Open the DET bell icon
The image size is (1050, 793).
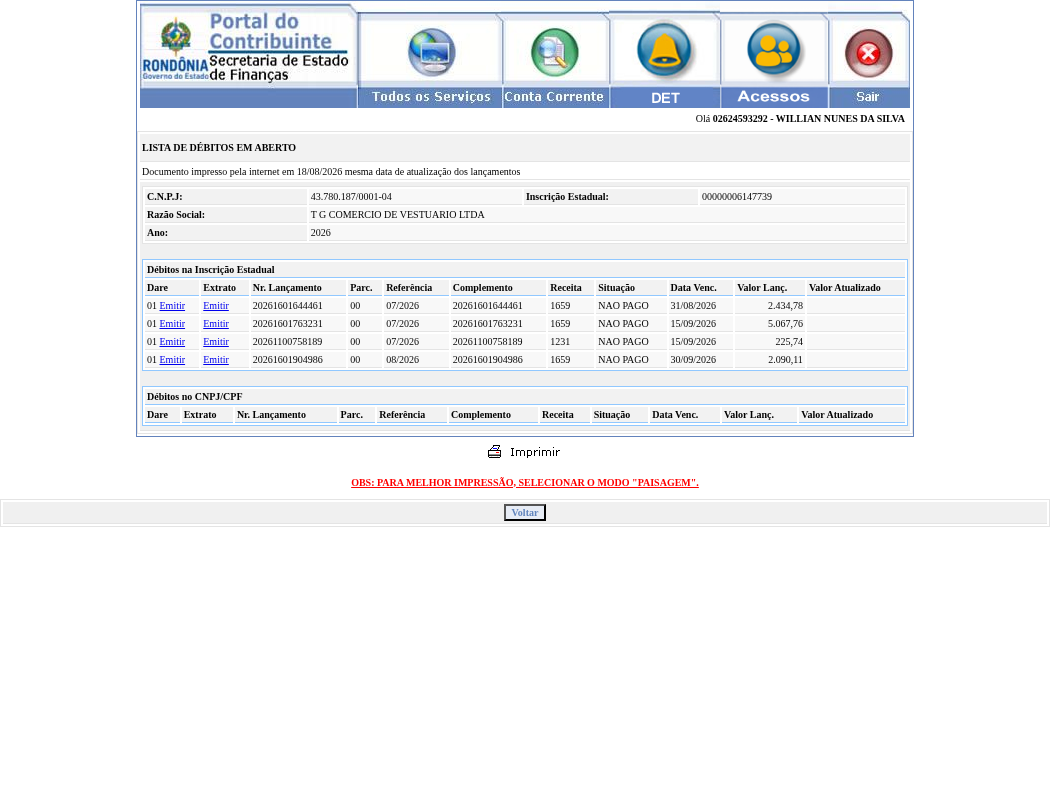click(x=664, y=48)
